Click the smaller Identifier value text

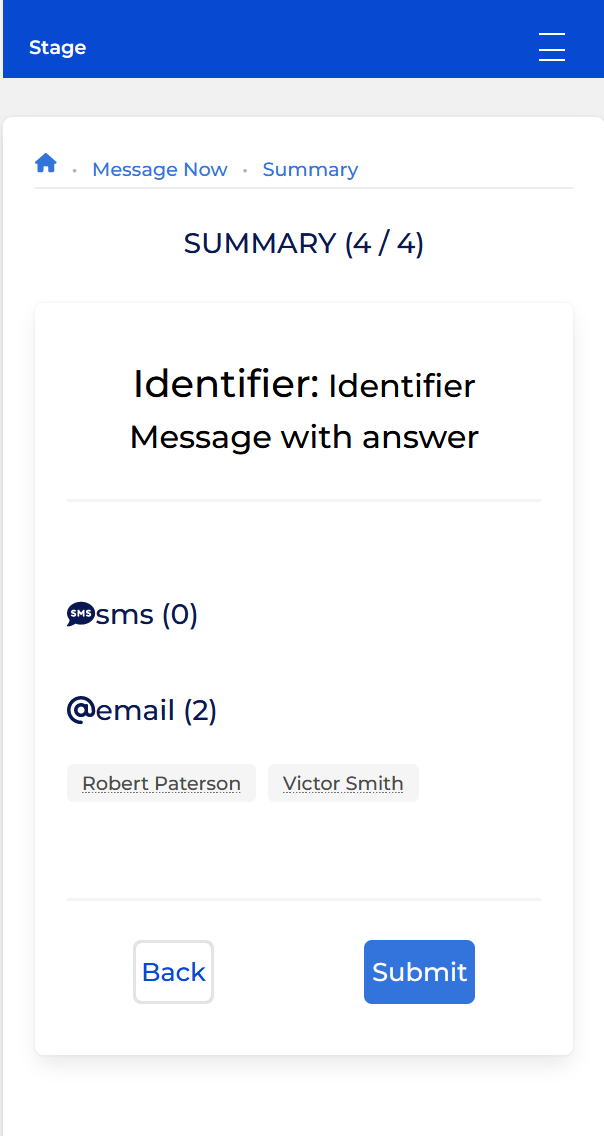(x=402, y=386)
